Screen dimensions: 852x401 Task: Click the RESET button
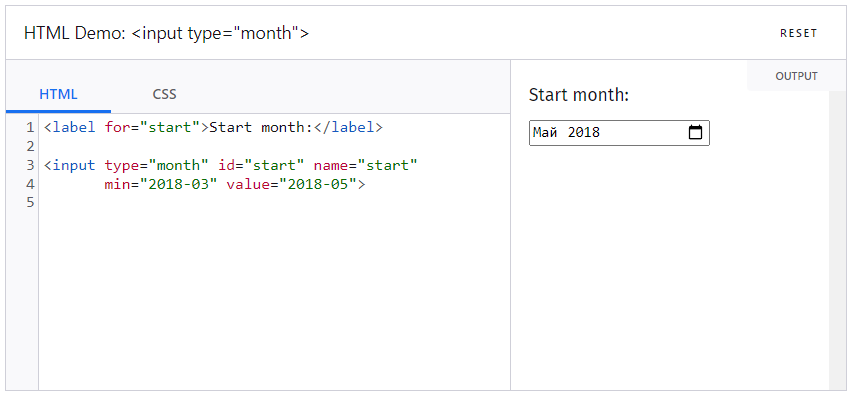(x=798, y=33)
